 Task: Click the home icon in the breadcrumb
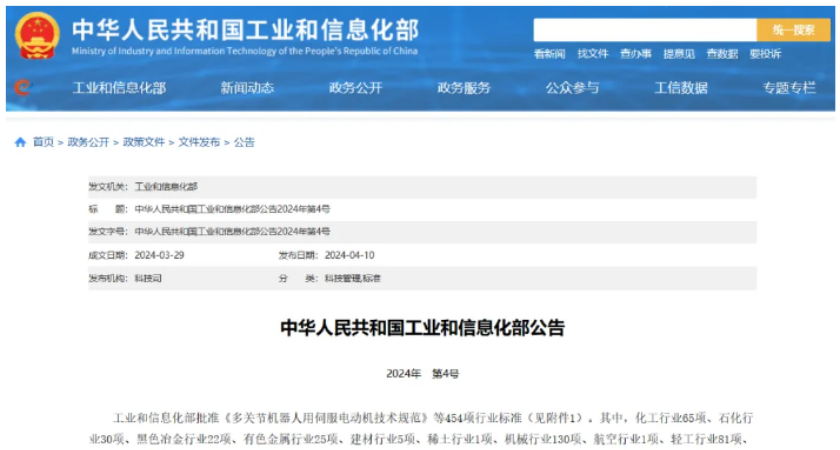coord(20,142)
